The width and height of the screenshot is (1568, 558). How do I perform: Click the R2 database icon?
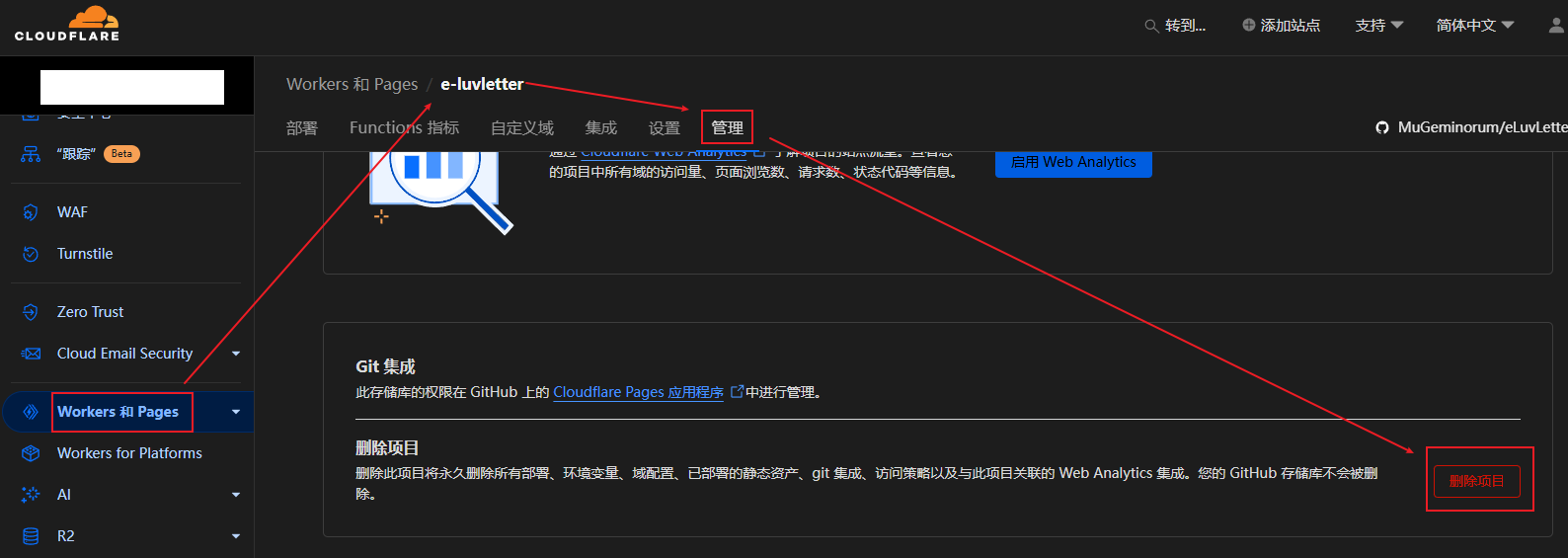click(31, 536)
